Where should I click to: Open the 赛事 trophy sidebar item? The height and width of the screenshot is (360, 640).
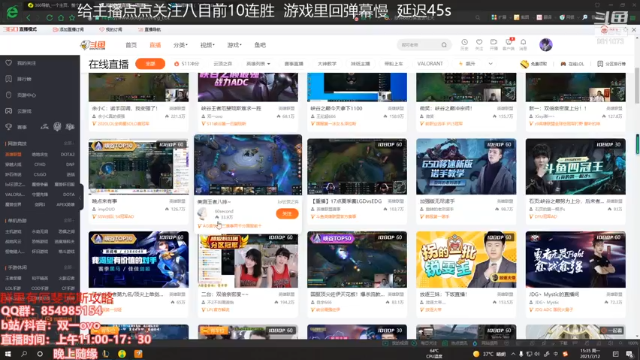click(16, 127)
